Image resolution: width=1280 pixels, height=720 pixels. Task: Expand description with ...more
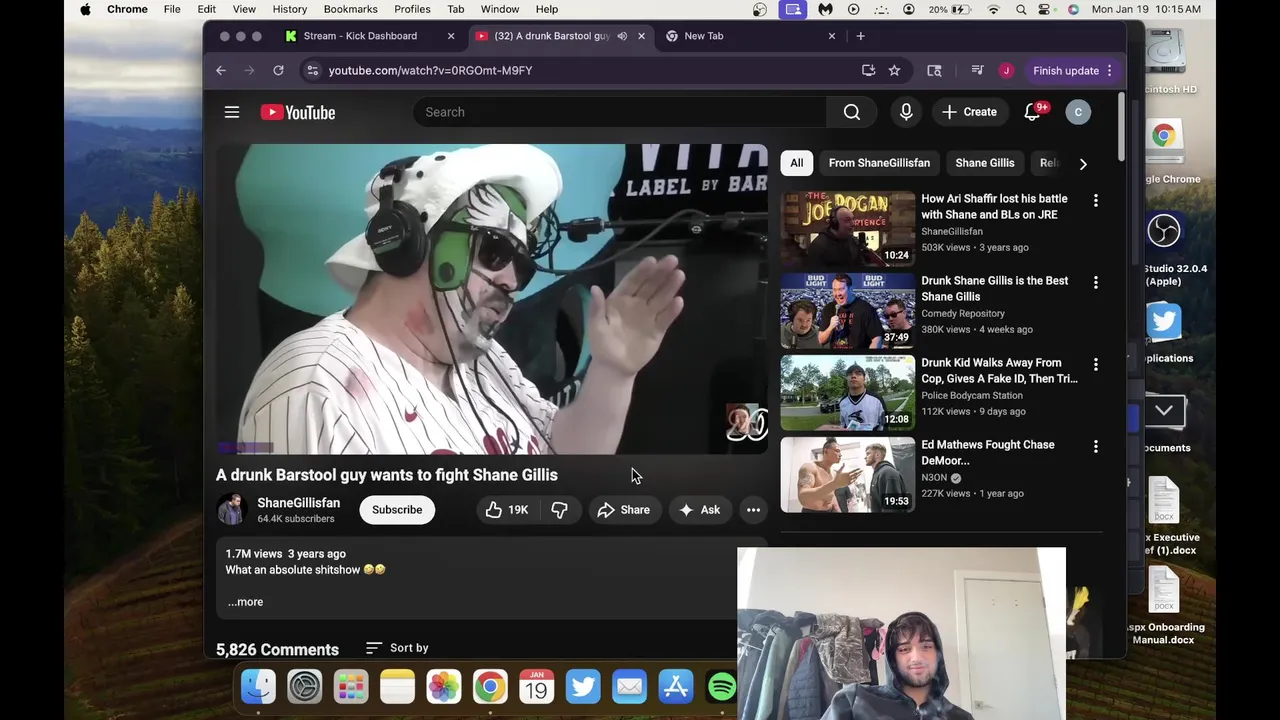[x=245, y=602]
